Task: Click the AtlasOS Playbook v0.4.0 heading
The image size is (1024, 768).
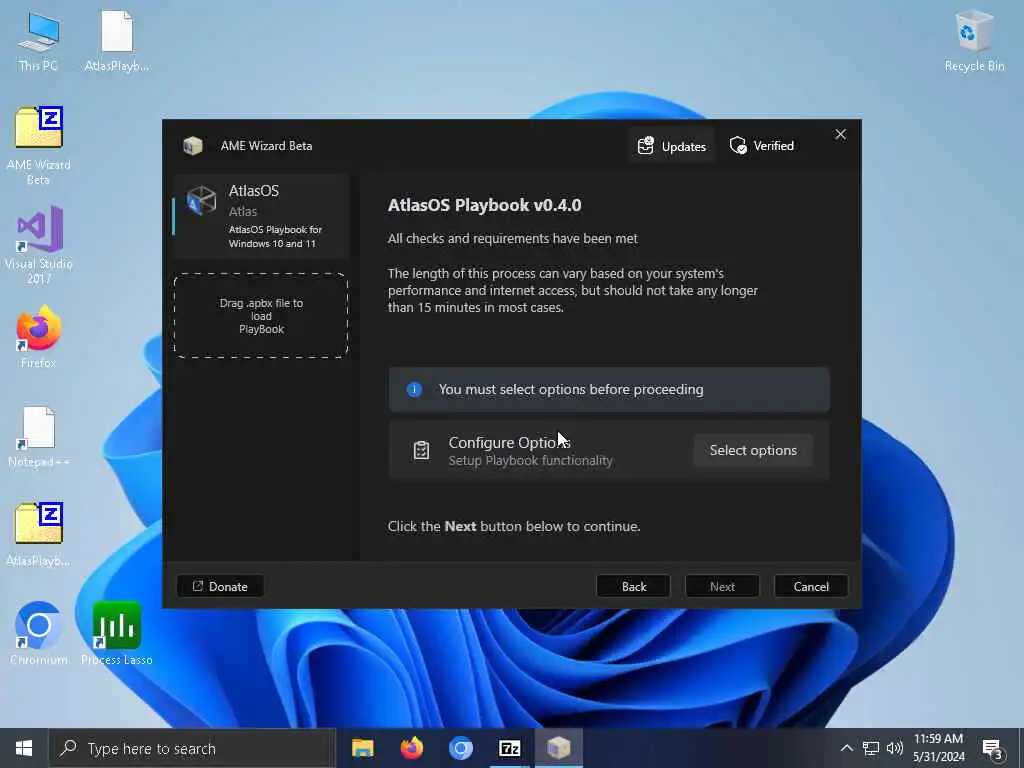Action: (484, 205)
